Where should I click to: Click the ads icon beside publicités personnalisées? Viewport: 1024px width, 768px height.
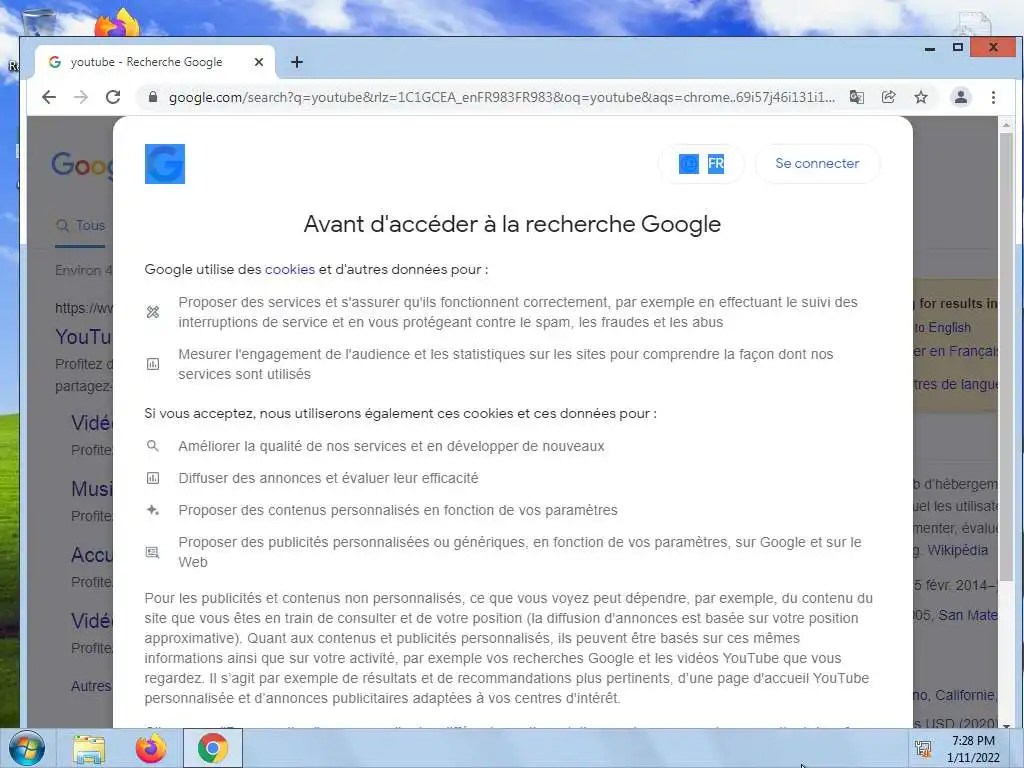(x=153, y=552)
